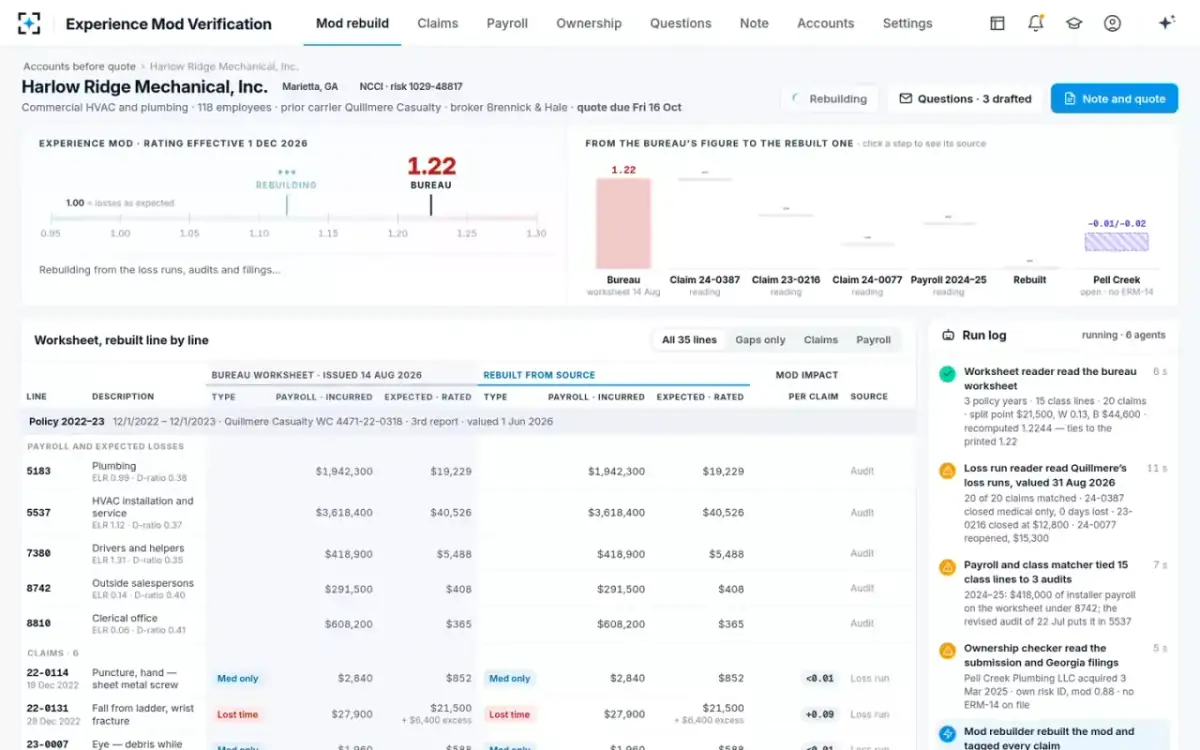Click the Note and quote button
The width and height of the screenshot is (1200, 750).
pos(1114,99)
